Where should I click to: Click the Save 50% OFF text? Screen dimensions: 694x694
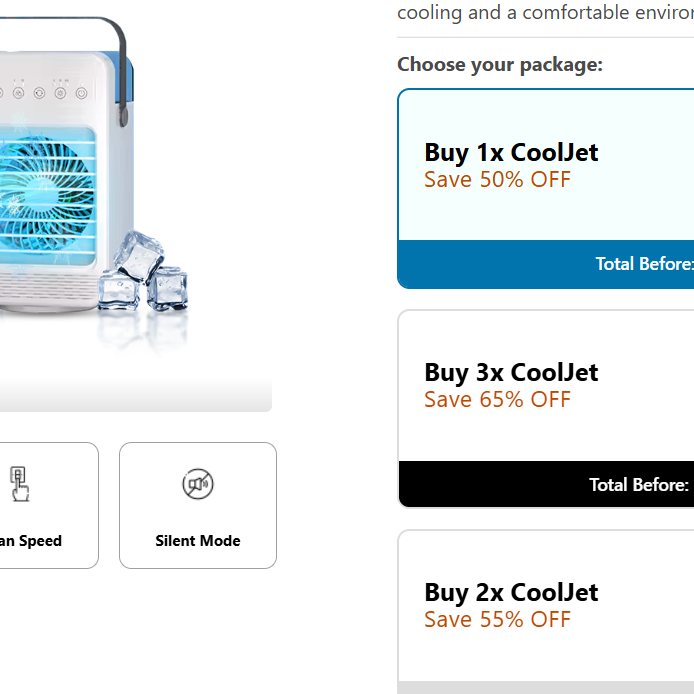pyautogui.click(x=497, y=180)
